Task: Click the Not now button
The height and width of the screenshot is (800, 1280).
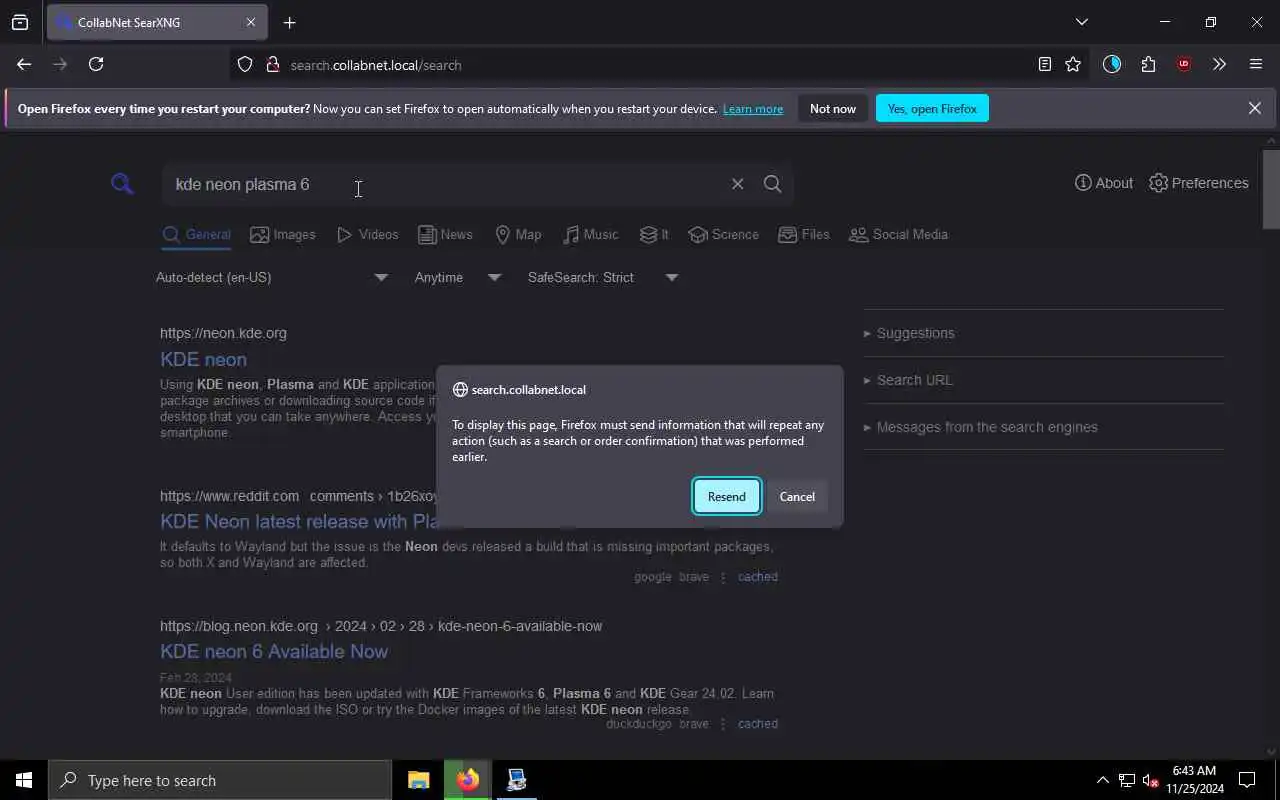Action: pyautogui.click(x=833, y=108)
